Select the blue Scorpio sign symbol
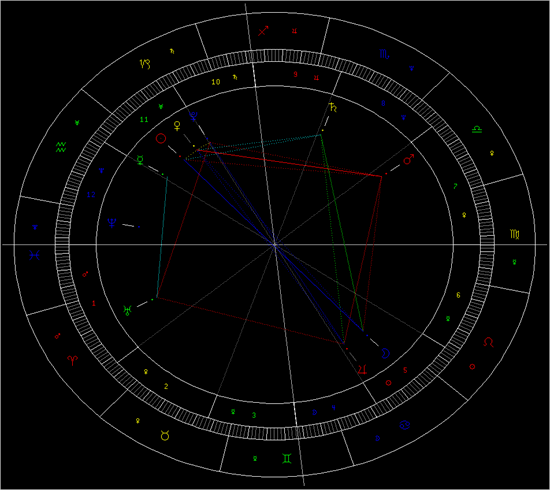550x490 pixels. coord(384,54)
